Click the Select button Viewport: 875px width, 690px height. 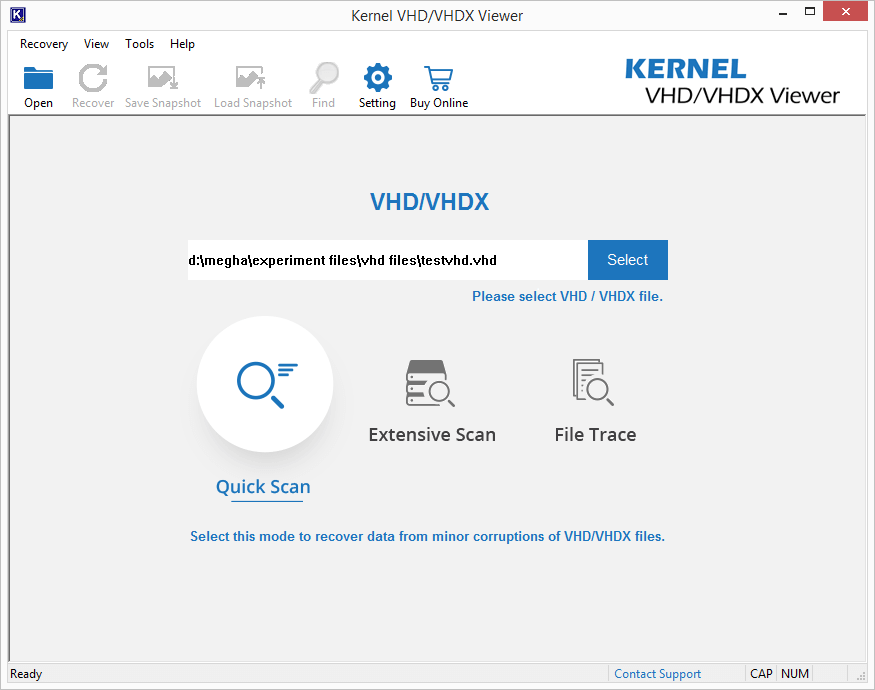coord(628,260)
